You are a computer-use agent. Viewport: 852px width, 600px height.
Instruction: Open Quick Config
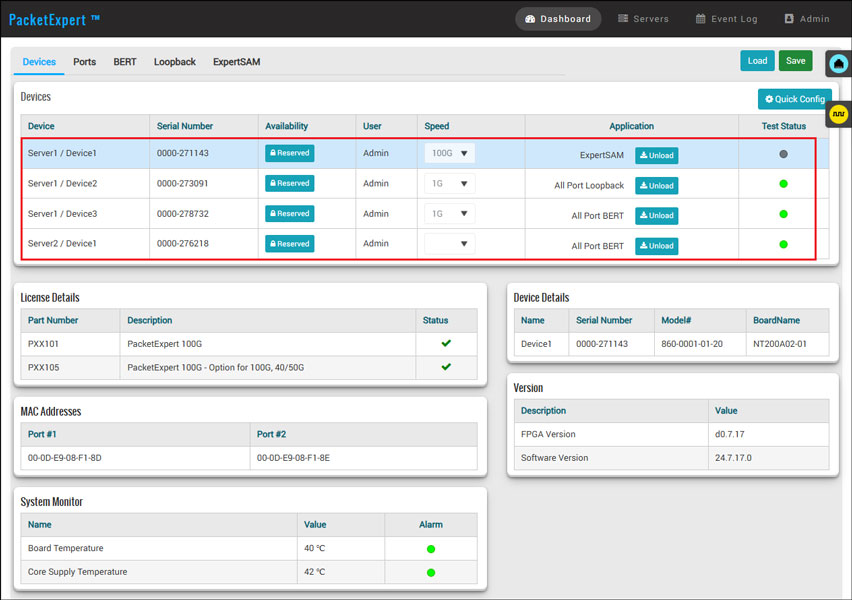coord(794,99)
